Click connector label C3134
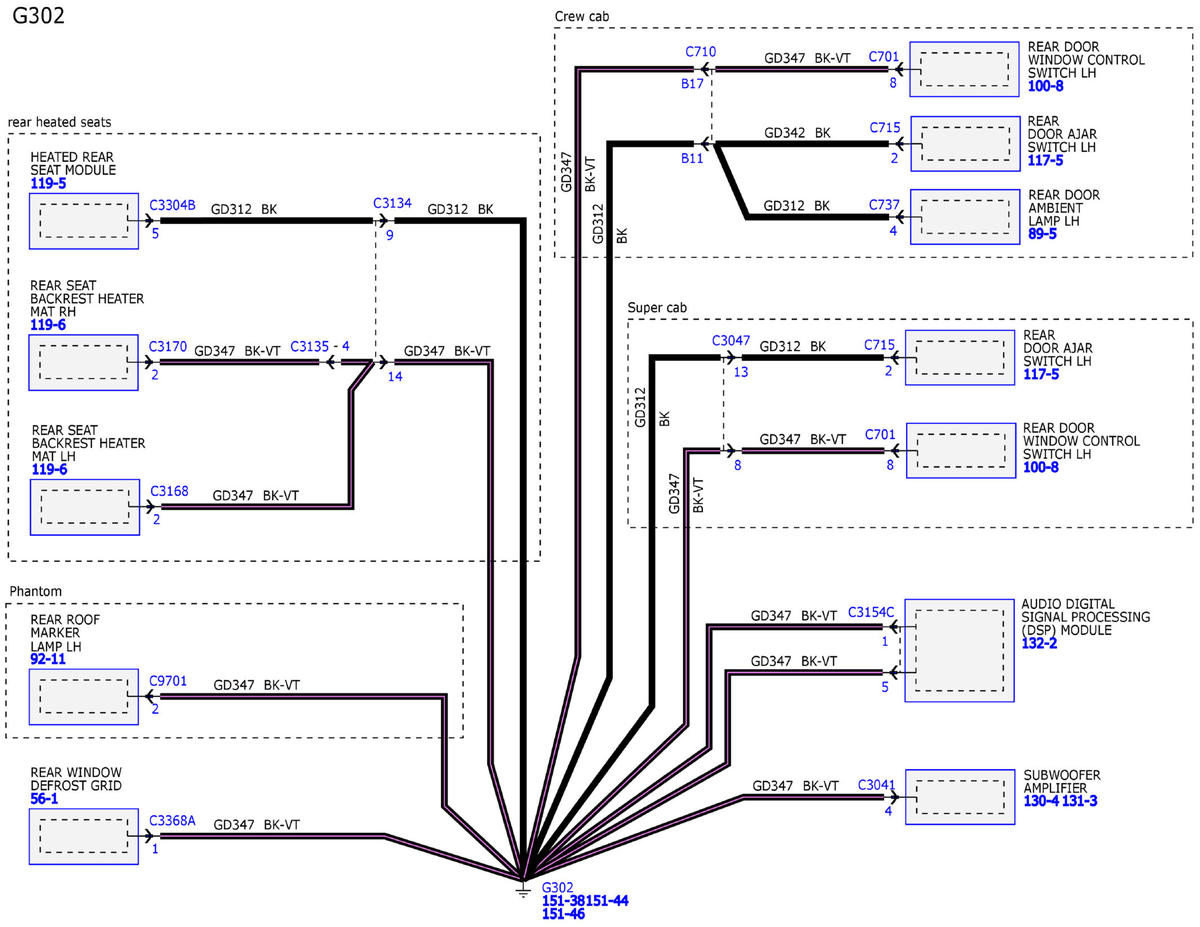The height and width of the screenshot is (927, 1200). 392,203
